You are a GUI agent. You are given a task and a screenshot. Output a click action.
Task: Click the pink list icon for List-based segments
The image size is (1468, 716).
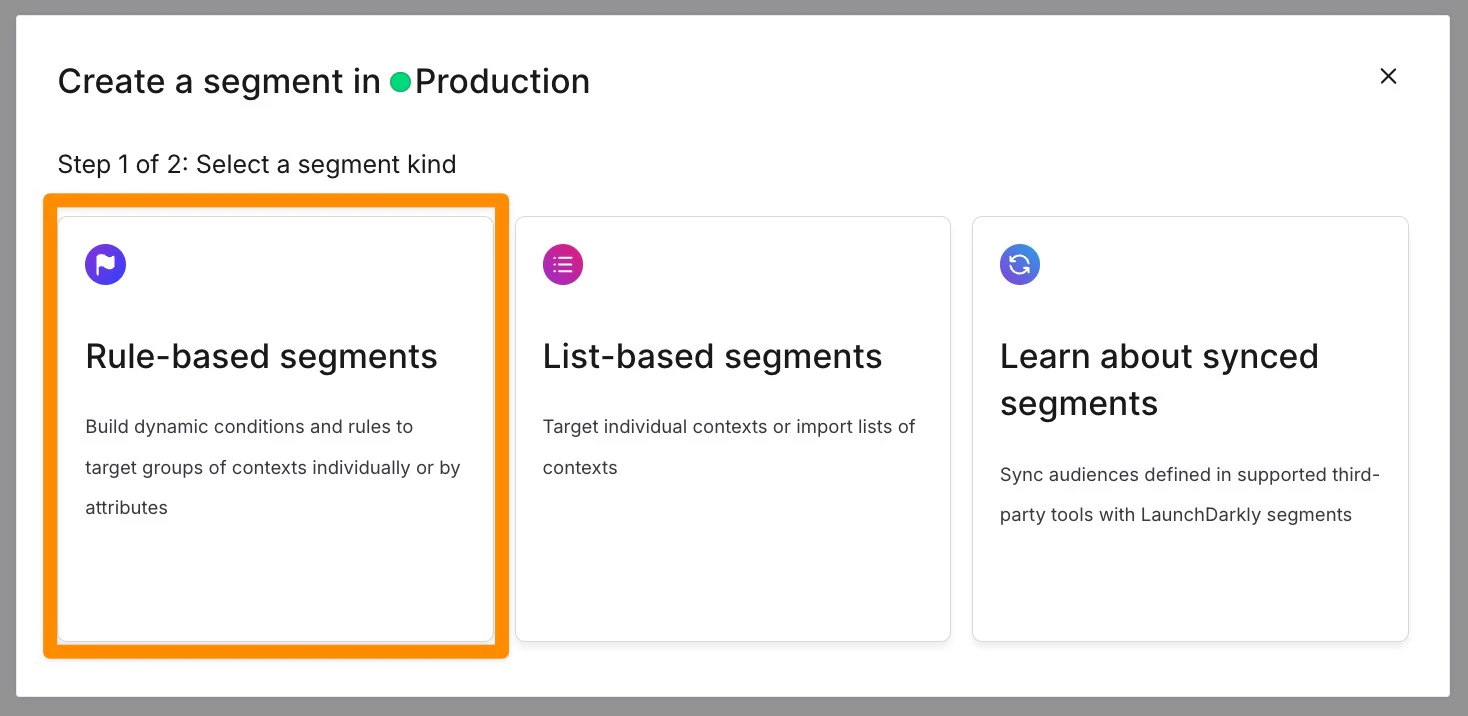[x=562, y=264]
